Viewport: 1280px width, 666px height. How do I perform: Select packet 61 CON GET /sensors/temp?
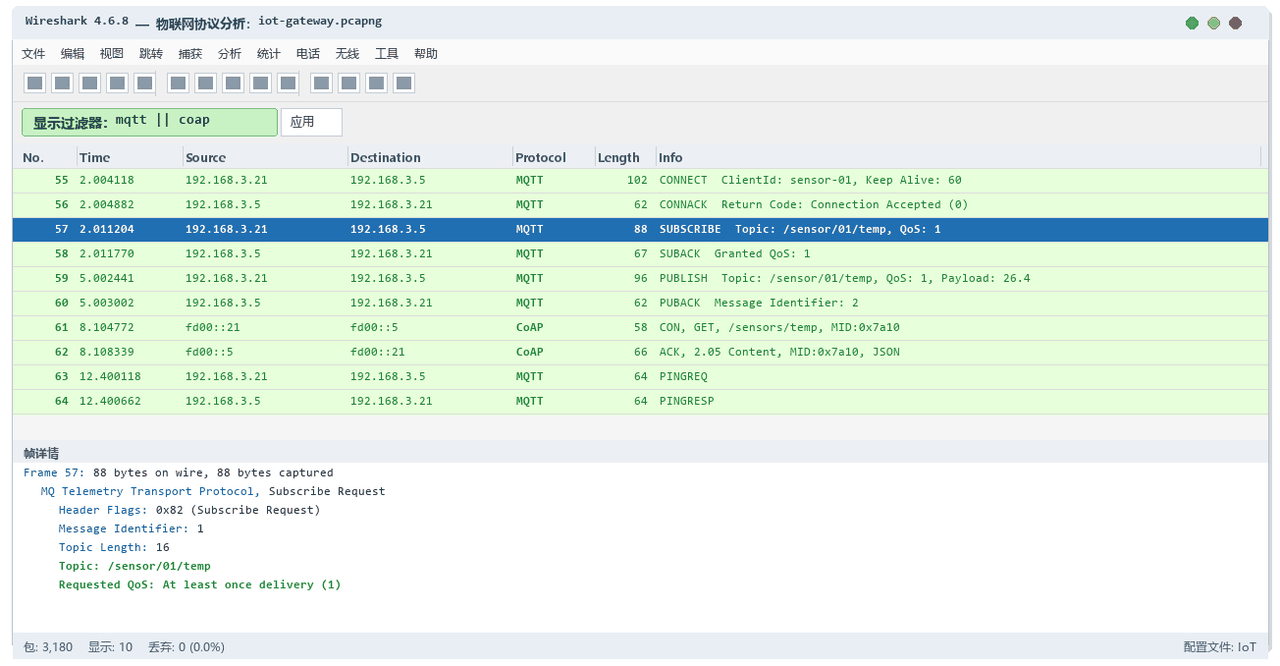[x=640, y=327]
